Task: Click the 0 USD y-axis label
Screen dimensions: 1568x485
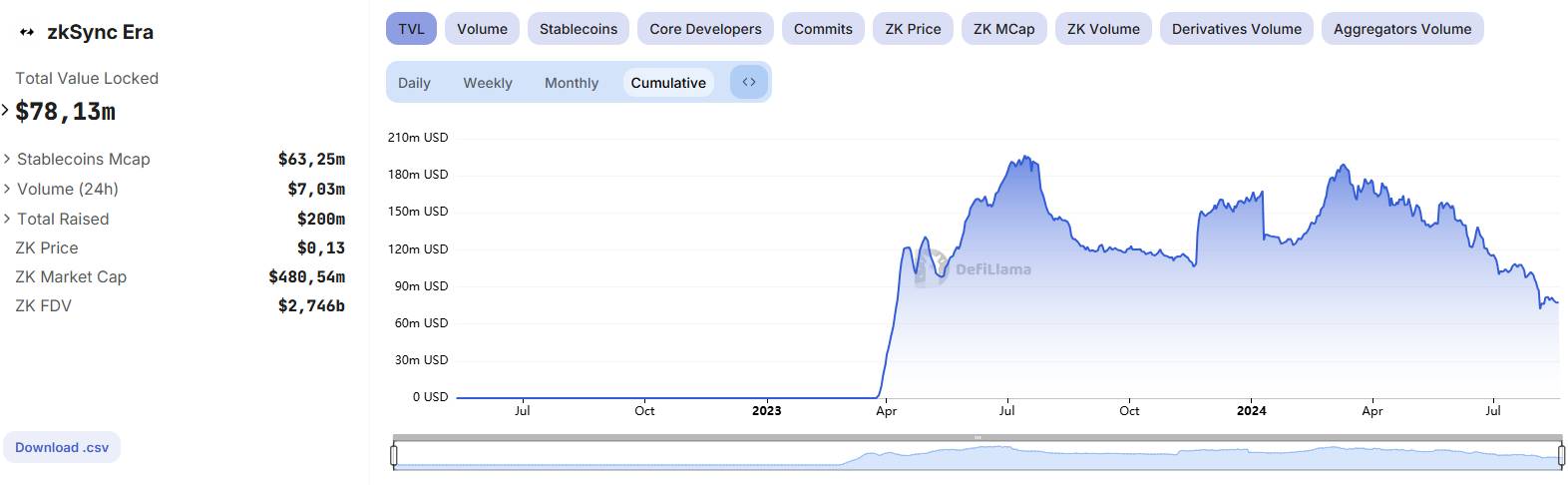Action: (x=431, y=396)
